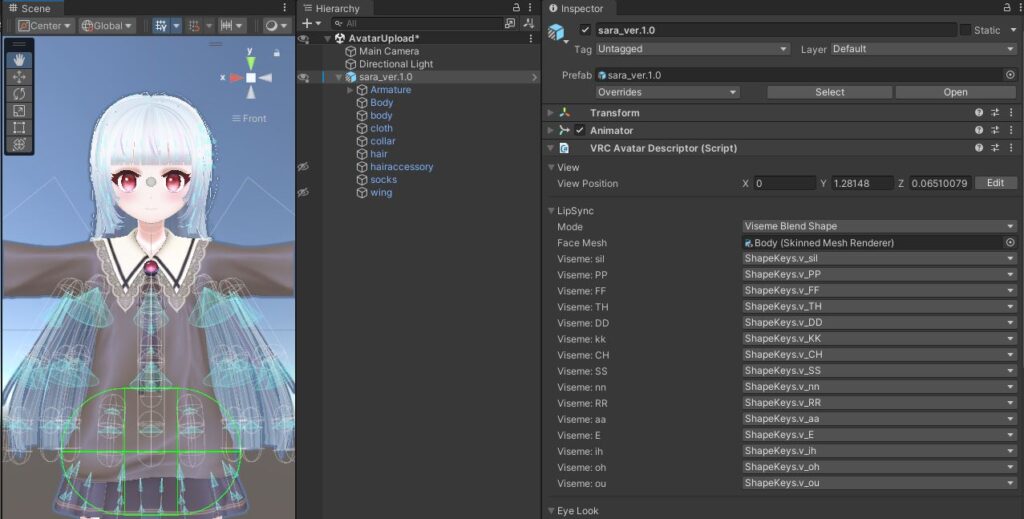Enable the Static checkbox
The width and height of the screenshot is (1024, 519).
tap(965, 30)
